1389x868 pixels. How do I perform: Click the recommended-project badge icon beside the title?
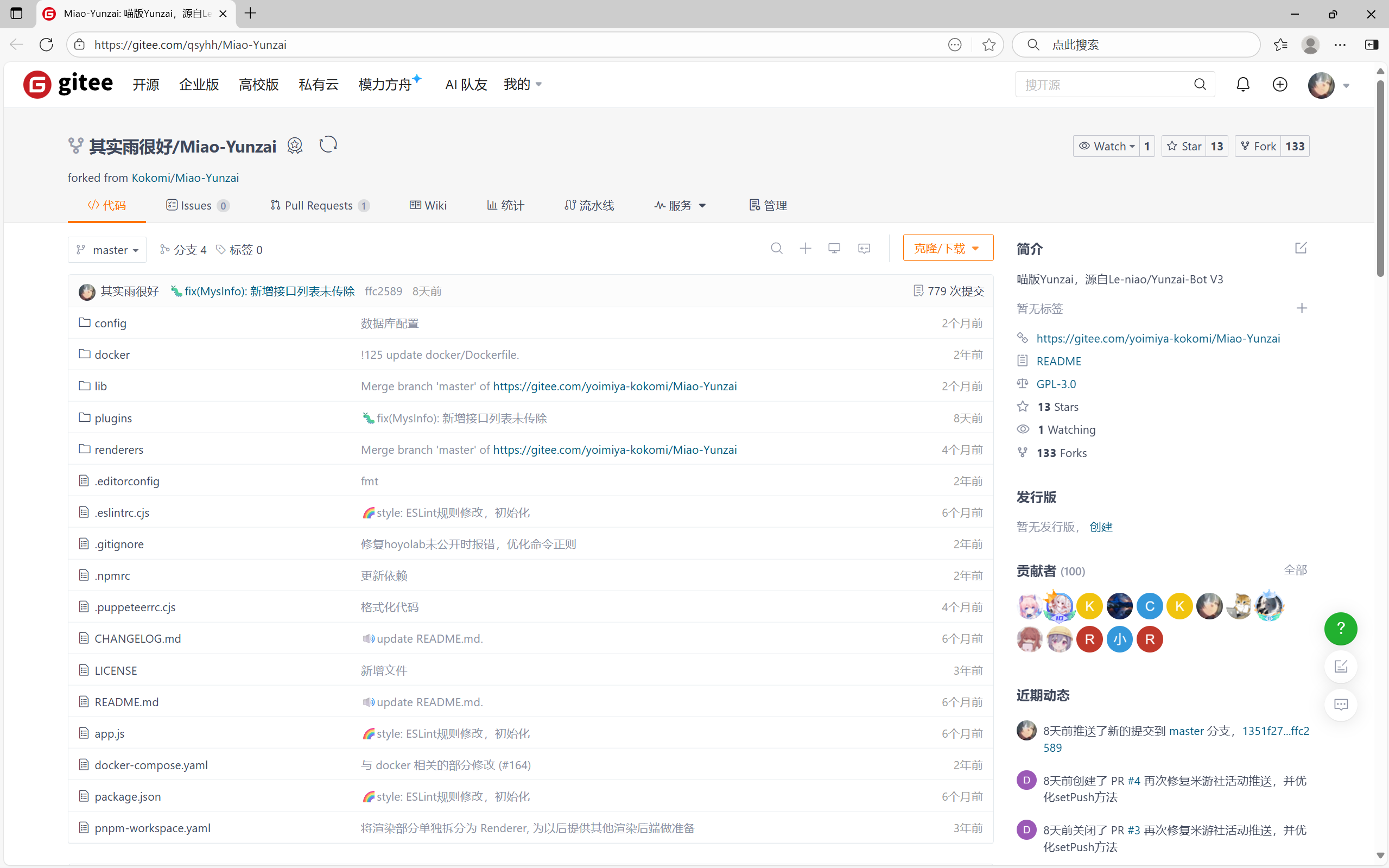click(295, 146)
